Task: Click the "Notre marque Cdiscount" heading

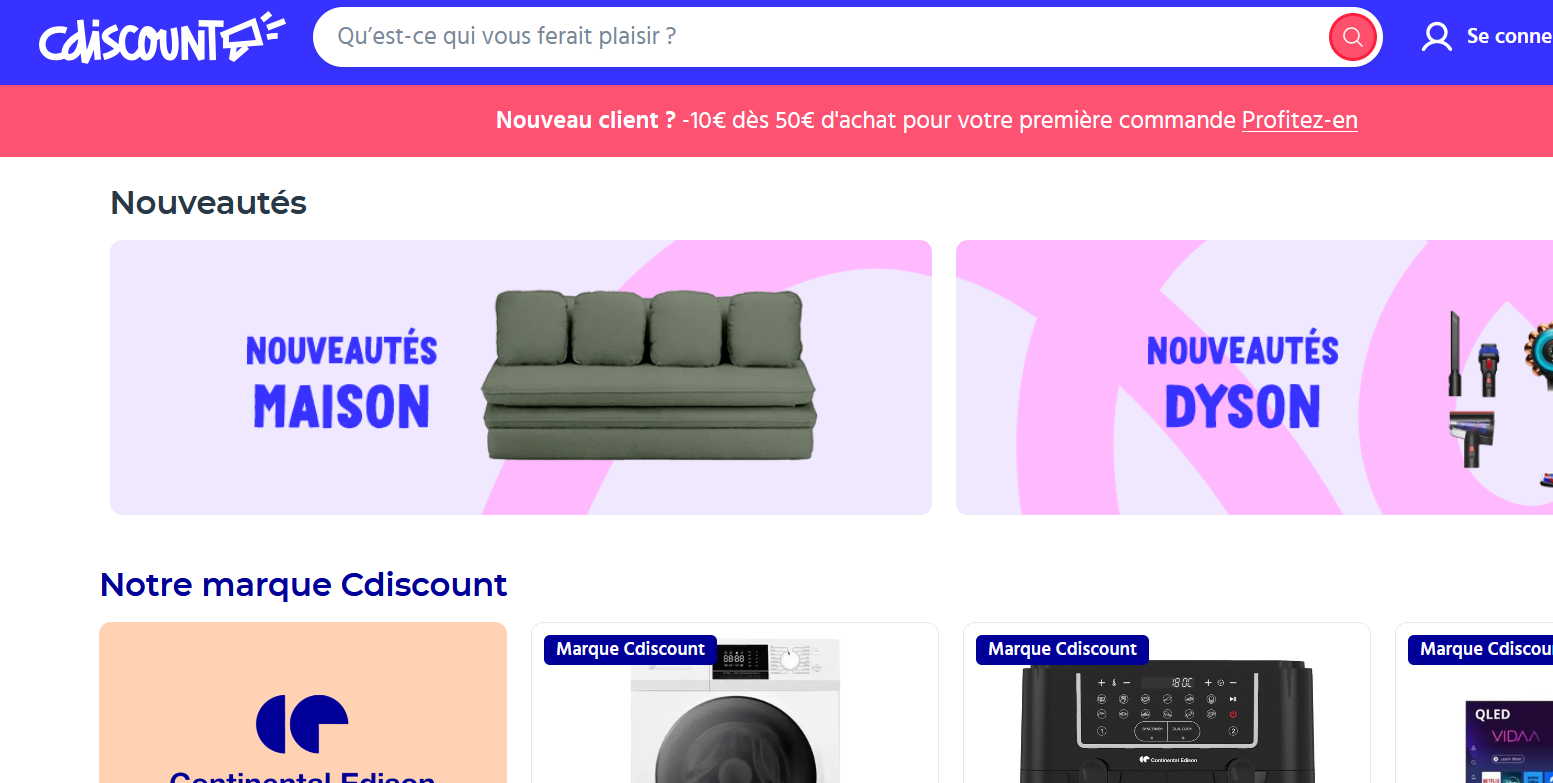Action: point(304,584)
